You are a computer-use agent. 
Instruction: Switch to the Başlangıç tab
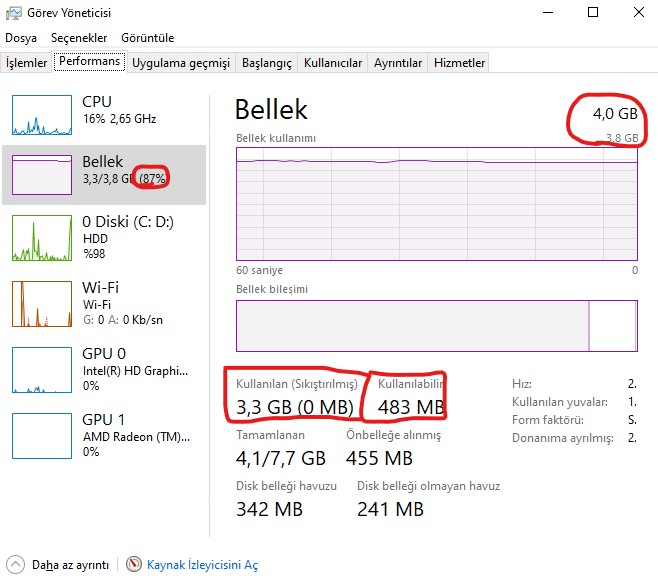[267, 63]
